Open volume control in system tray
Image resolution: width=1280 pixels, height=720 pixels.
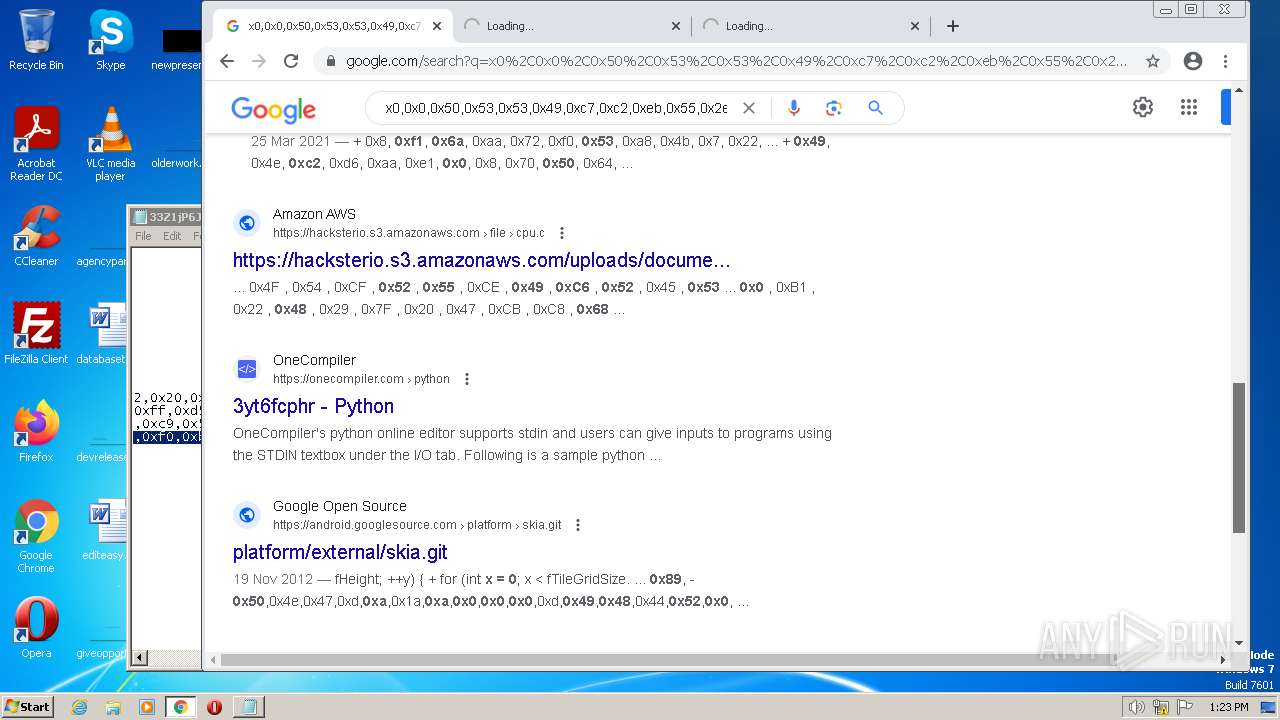[x=1136, y=707]
